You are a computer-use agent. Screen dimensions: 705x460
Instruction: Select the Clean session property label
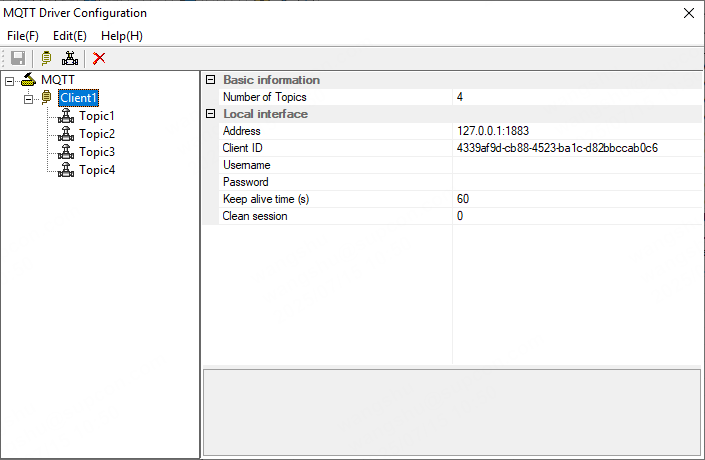coord(254,216)
